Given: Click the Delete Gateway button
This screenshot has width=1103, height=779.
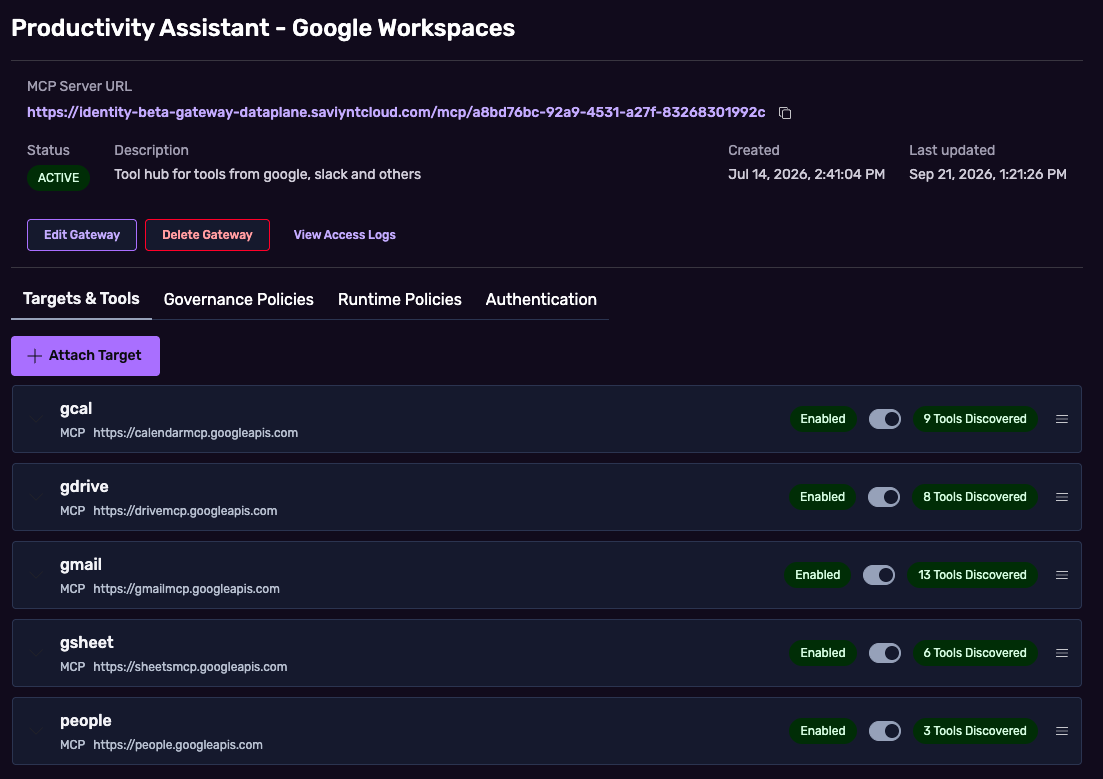Looking at the screenshot, I should point(208,235).
